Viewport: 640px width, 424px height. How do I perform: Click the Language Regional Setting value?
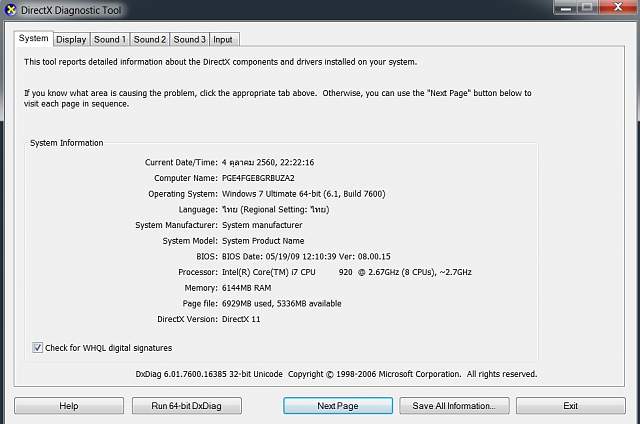click(x=276, y=210)
